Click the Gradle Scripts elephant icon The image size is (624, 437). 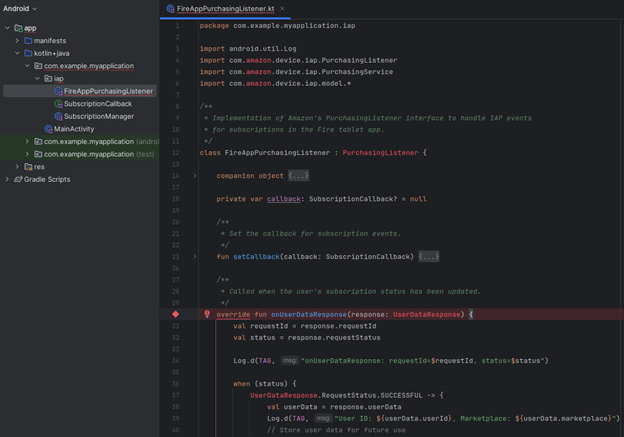18,179
